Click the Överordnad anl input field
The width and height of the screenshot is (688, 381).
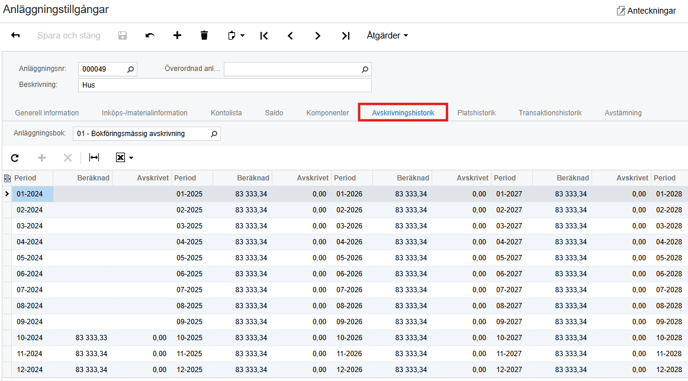point(298,69)
